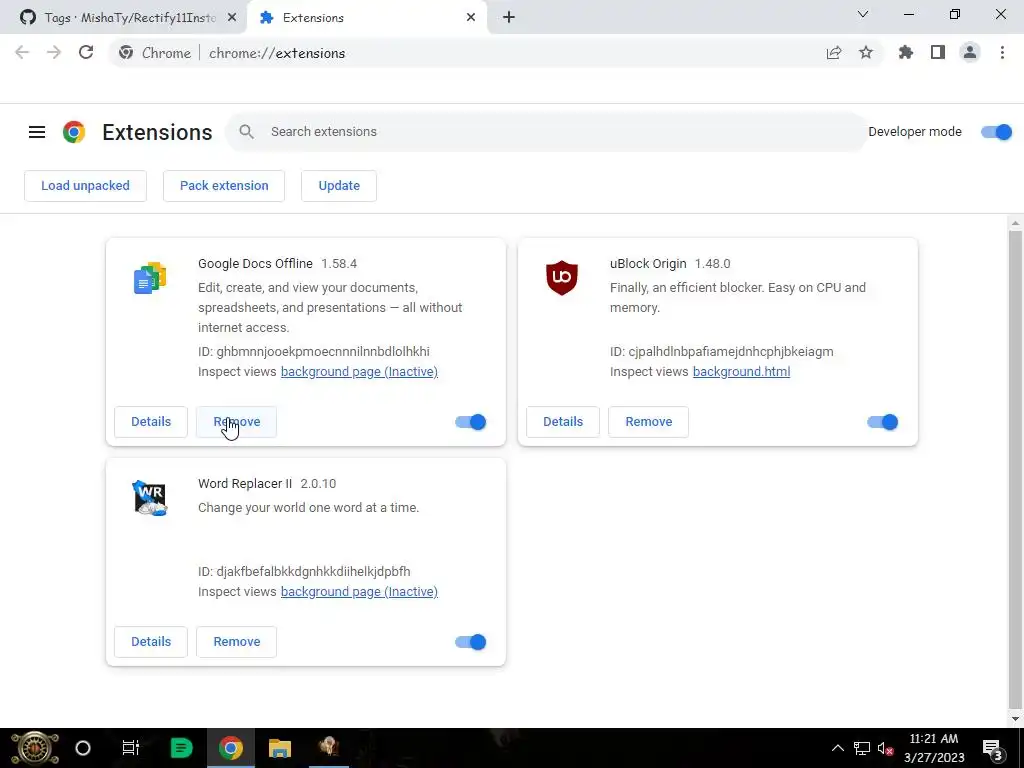This screenshot has height=768, width=1024.
Task: Click the muted volume tray icon
Action: pos(886,748)
